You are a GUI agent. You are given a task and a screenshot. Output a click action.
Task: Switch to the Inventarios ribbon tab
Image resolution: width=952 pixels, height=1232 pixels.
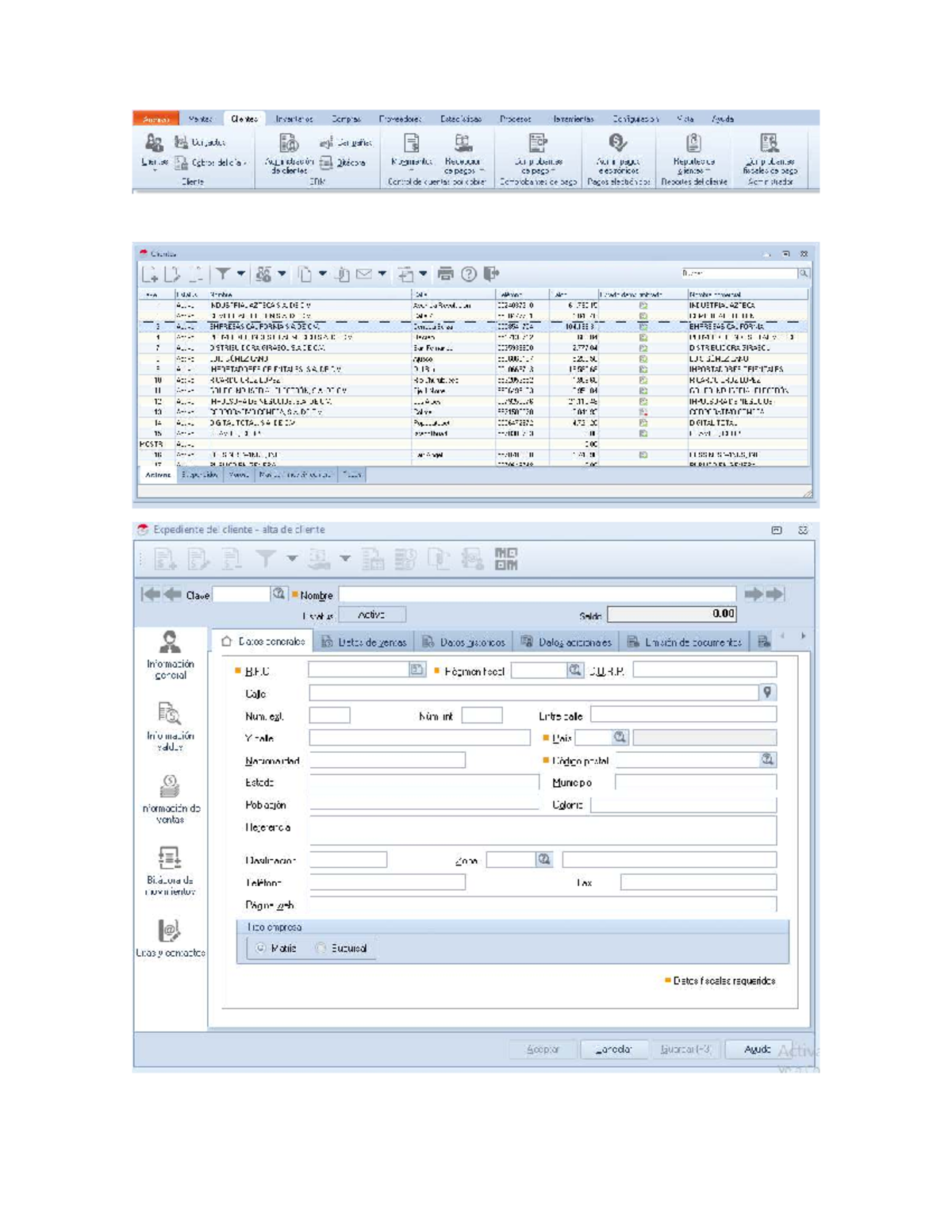294,119
